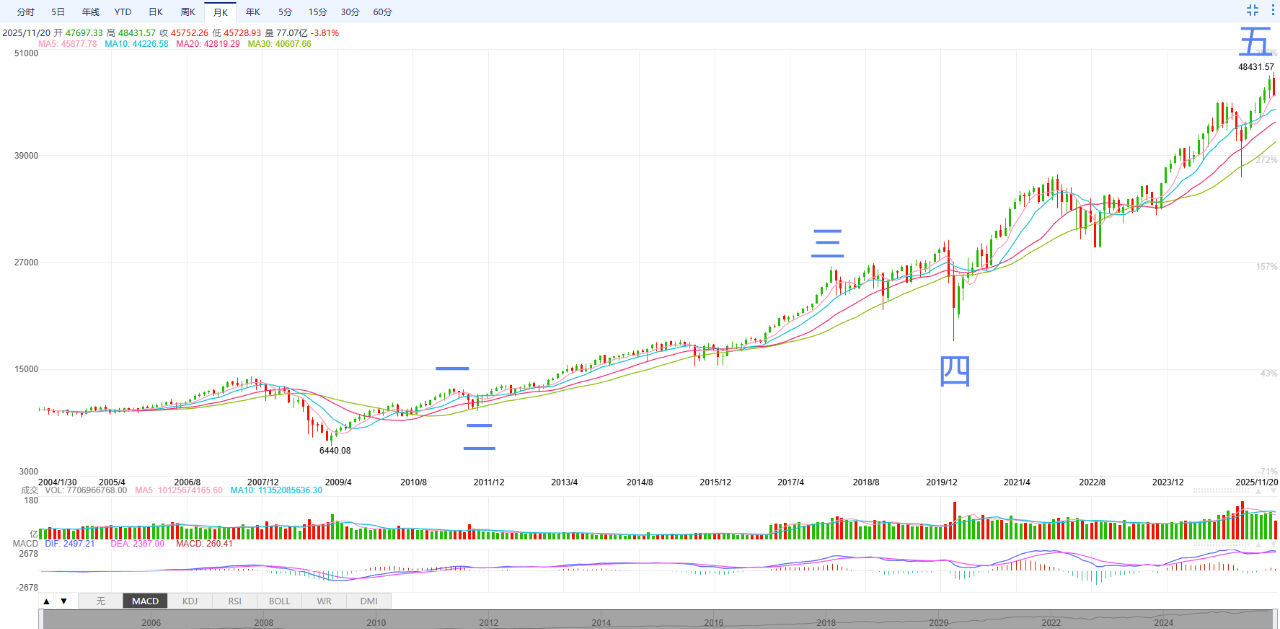Choose the 5日 five-day view
1280x629 pixels.
pos(58,12)
